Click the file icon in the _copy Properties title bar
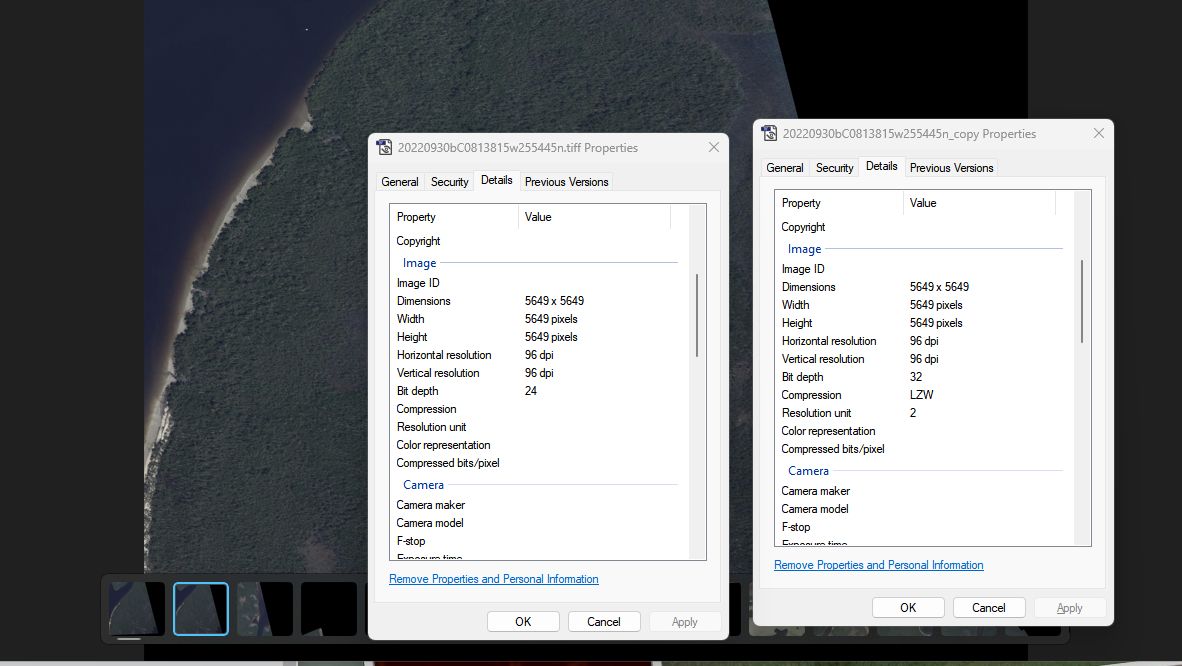Screen dimensions: 1182x666 pyautogui.click(x=769, y=134)
